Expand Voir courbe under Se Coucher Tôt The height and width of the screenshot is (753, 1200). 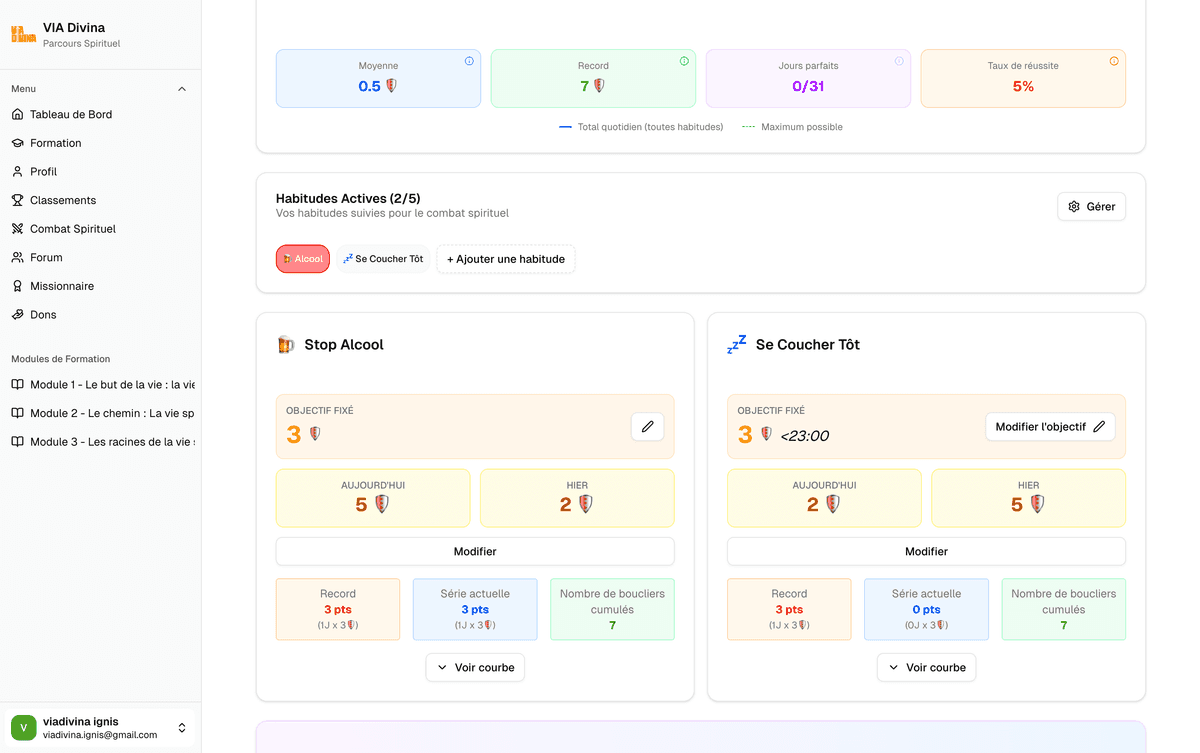[926, 667]
